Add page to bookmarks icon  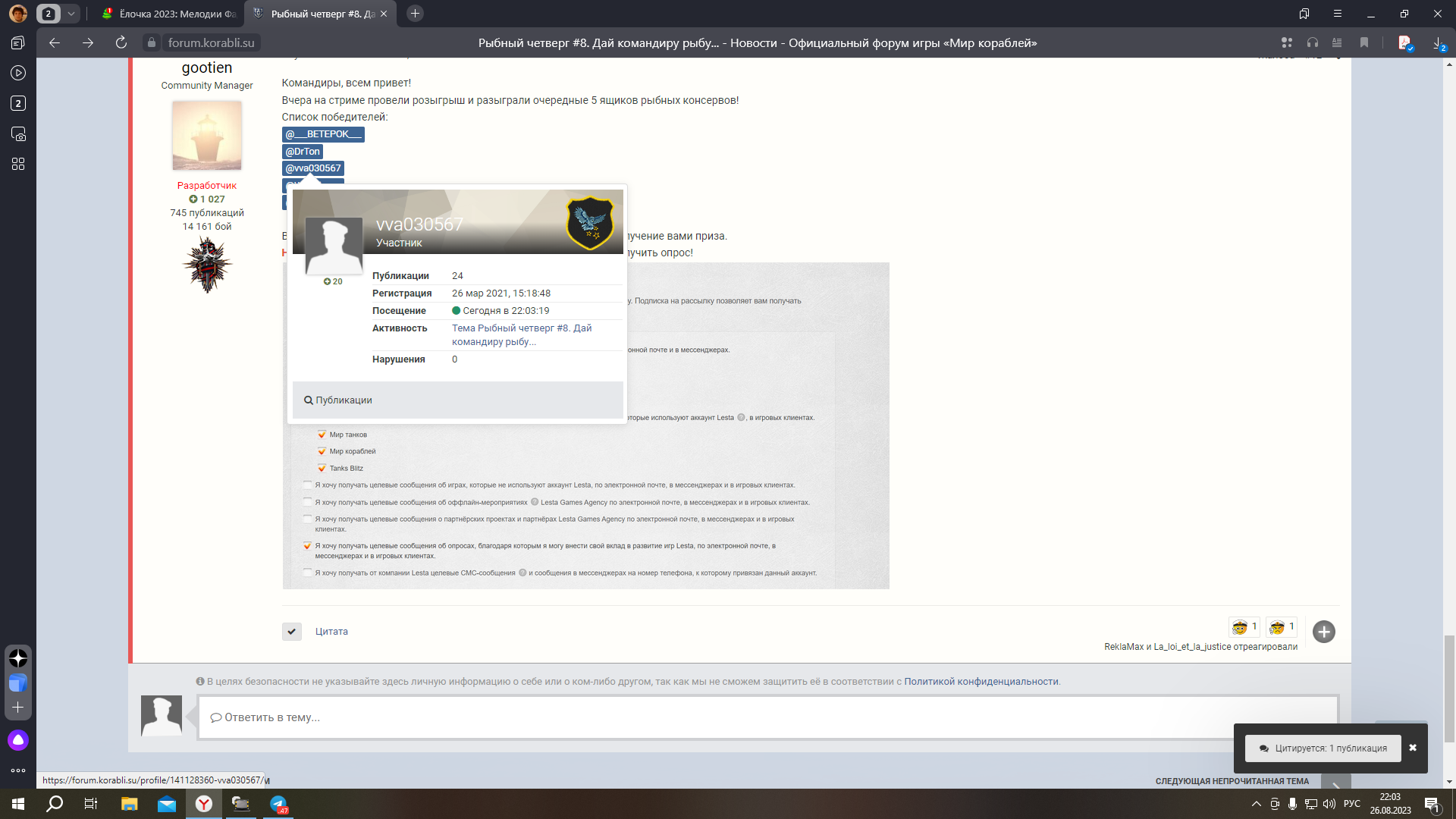pyautogui.click(x=1364, y=43)
